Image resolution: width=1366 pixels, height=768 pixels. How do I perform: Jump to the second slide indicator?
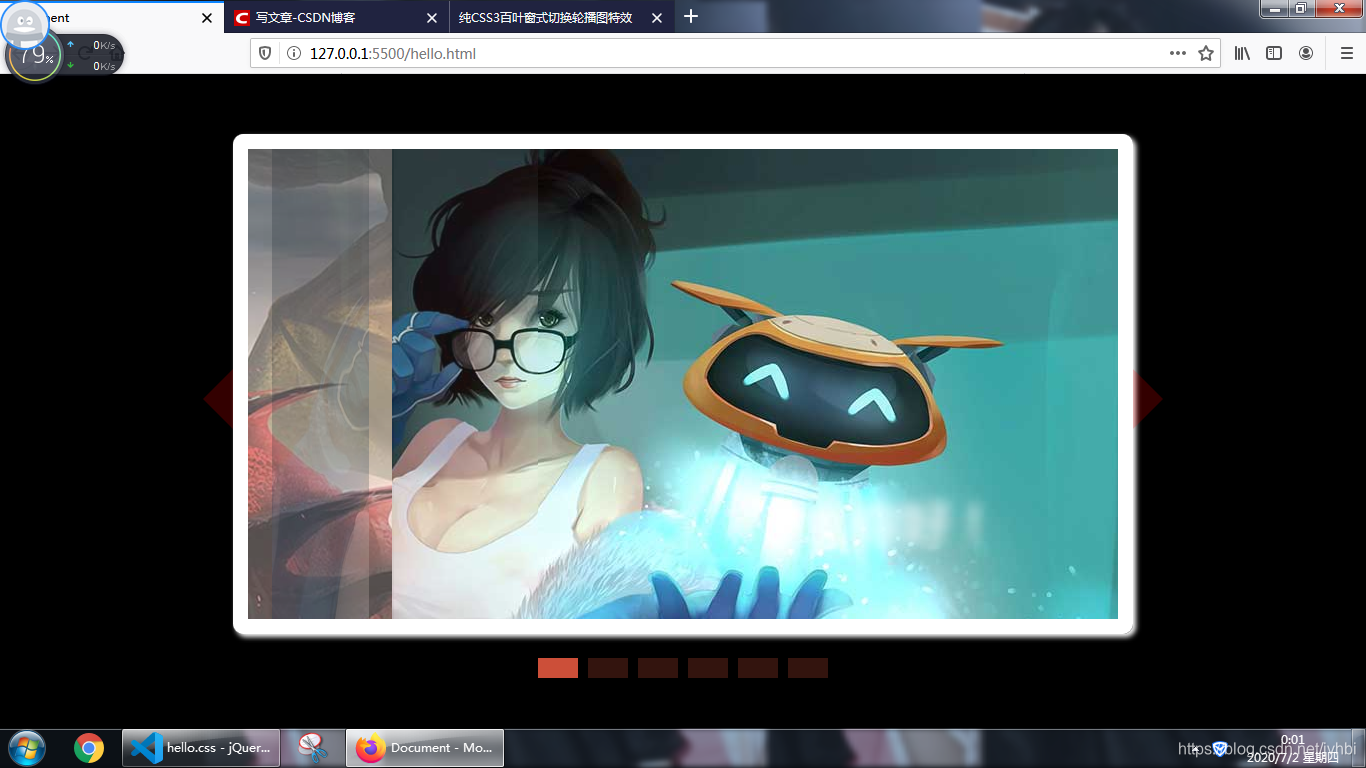[x=608, y=668]
